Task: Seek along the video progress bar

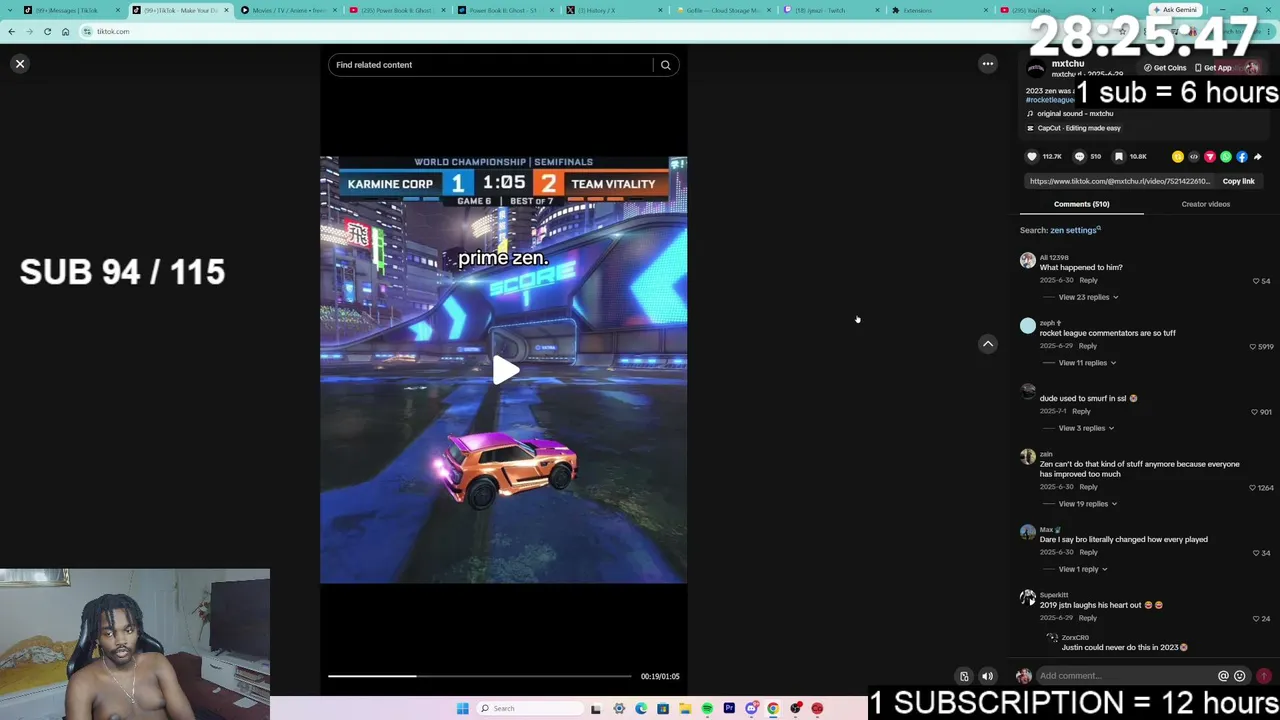Action: pos(480,676)
